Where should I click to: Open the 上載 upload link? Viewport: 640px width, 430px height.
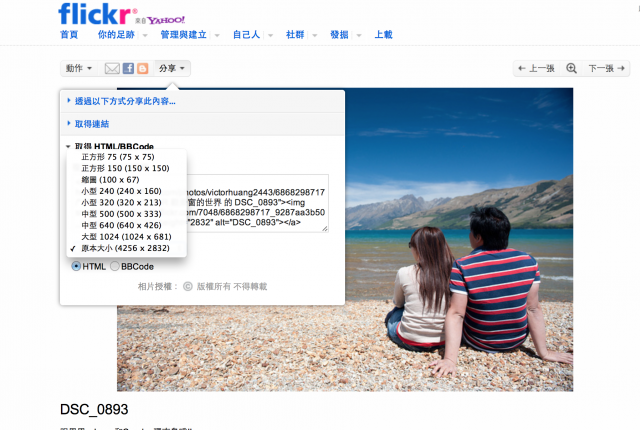pyautogui.click(x=384, y=35)
